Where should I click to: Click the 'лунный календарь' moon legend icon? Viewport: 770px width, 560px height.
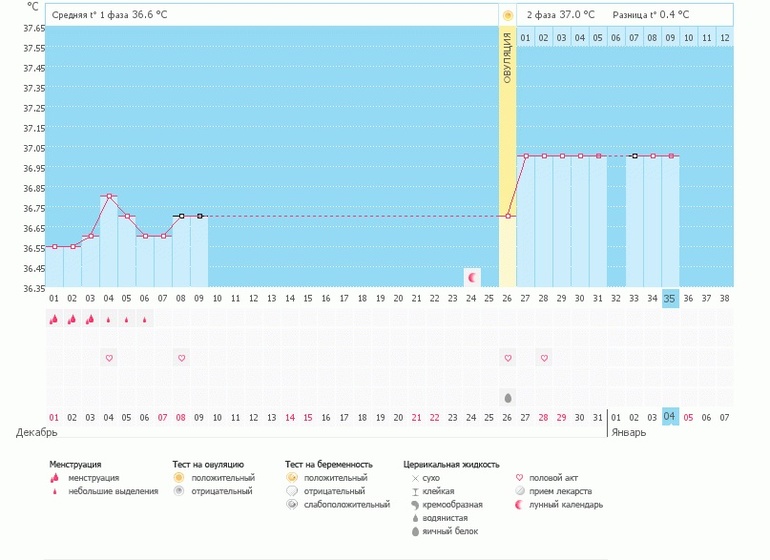point(519,504)
